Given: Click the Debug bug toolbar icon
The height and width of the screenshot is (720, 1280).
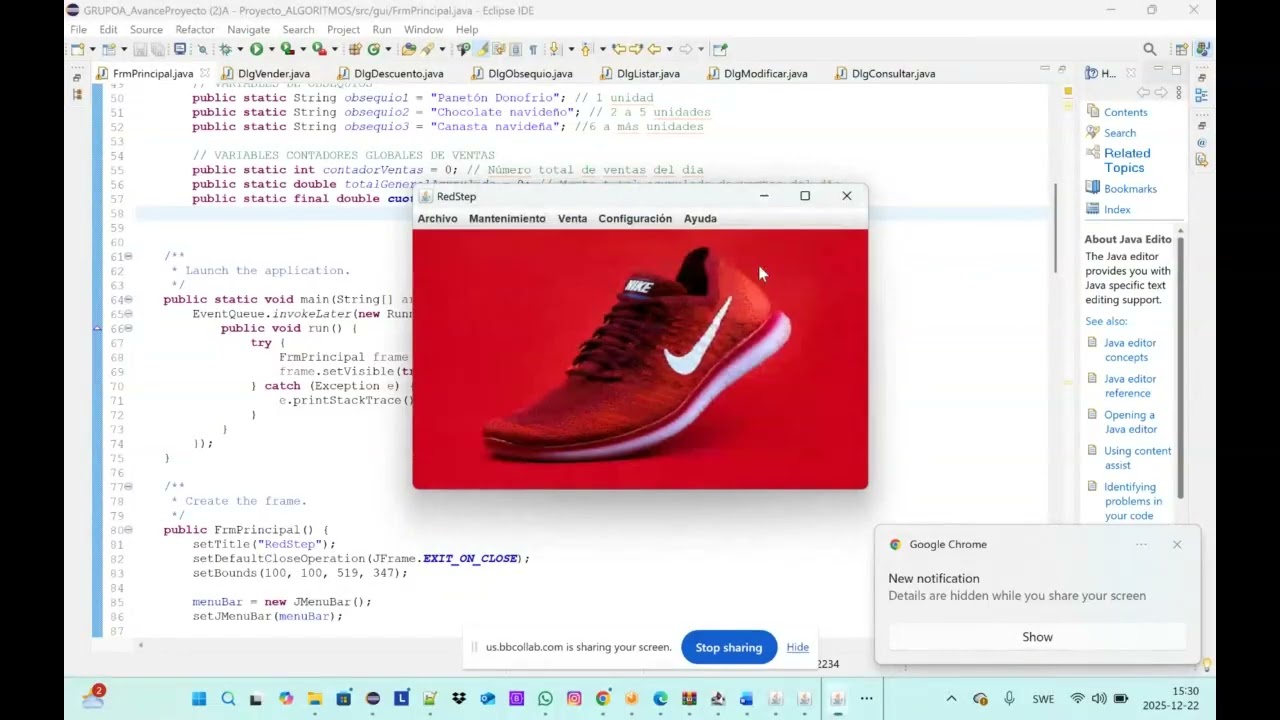Looking at the screenshot, I should pyautogui.click(x=226, y=49).
